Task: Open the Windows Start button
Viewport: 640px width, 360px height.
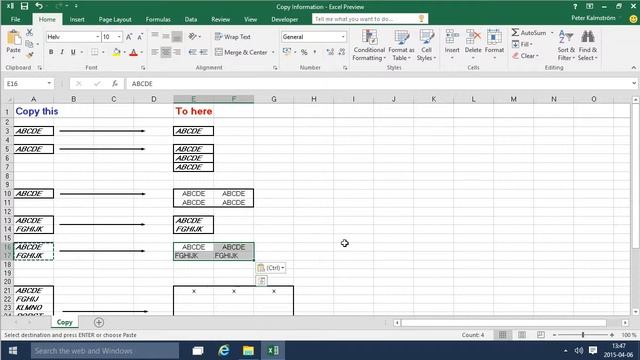Action: point(13,351)
